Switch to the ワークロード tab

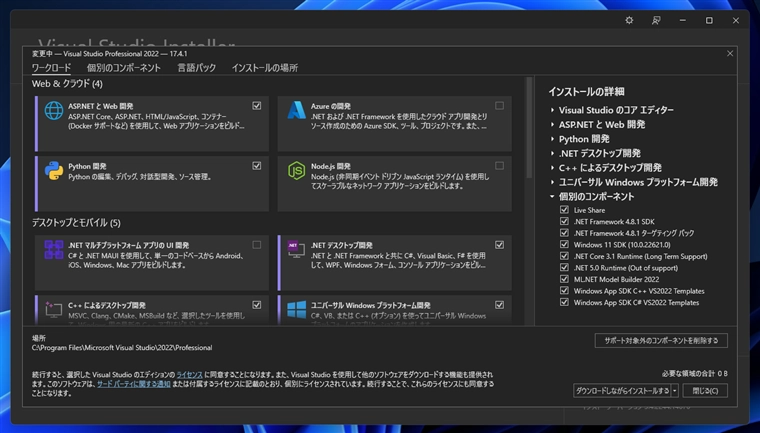click(51, 68)
